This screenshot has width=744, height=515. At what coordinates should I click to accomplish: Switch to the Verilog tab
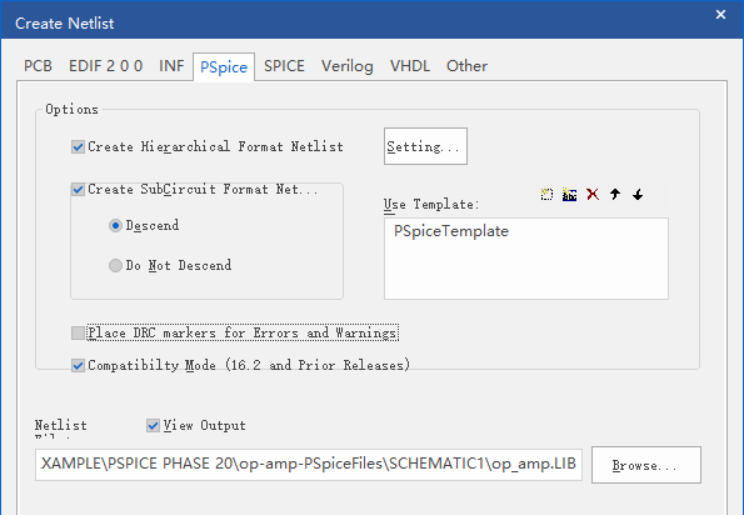tap(347, 66)
